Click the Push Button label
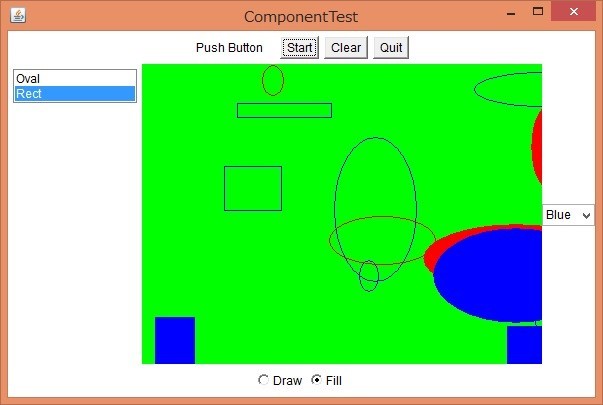The height and width of the screenshot is (405, 603). 229,48
